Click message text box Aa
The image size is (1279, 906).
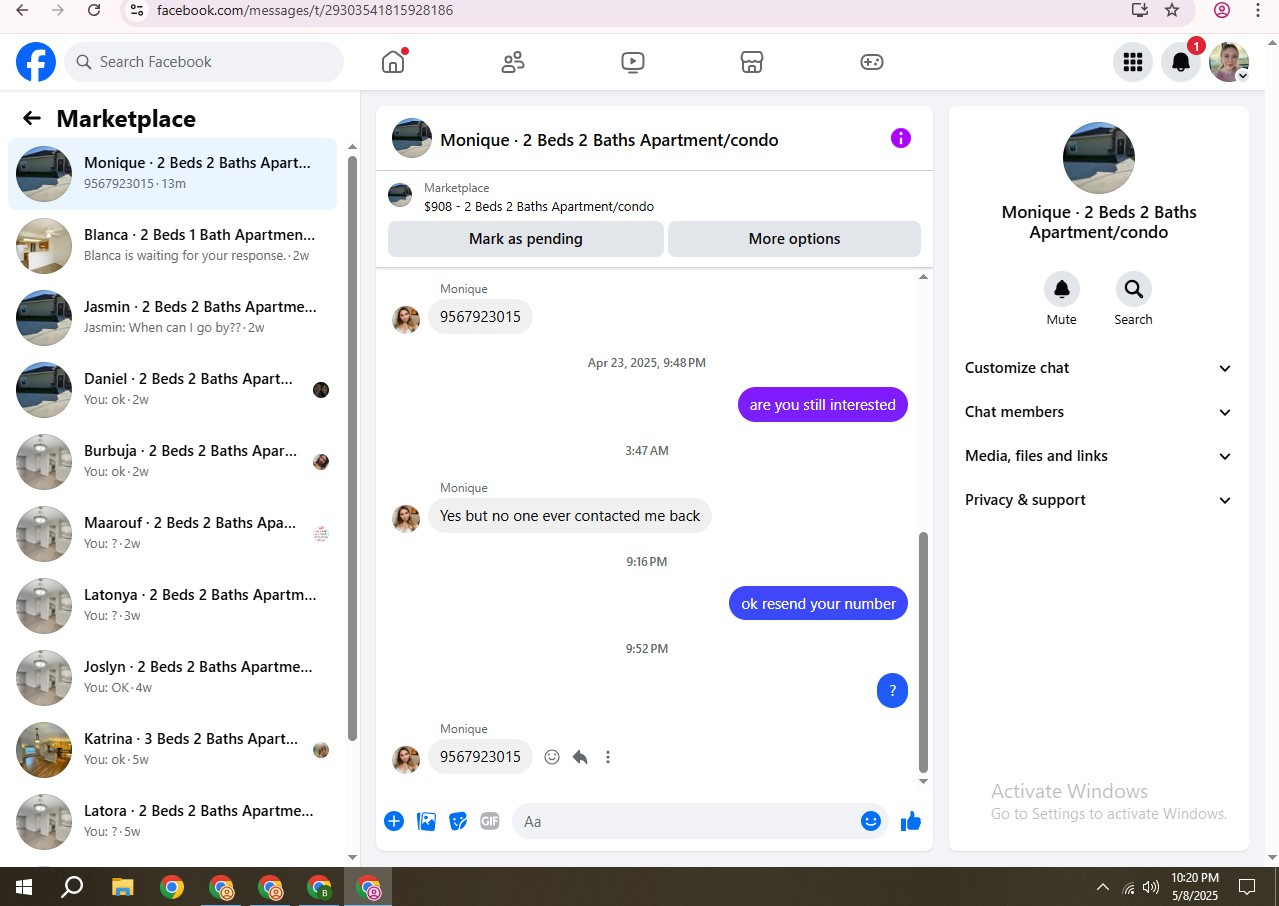coord(686,821)
